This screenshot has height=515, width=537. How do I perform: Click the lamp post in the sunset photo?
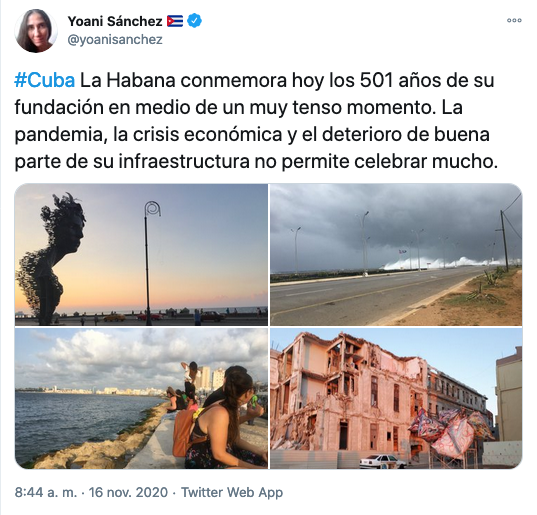(x=149, y=263)
